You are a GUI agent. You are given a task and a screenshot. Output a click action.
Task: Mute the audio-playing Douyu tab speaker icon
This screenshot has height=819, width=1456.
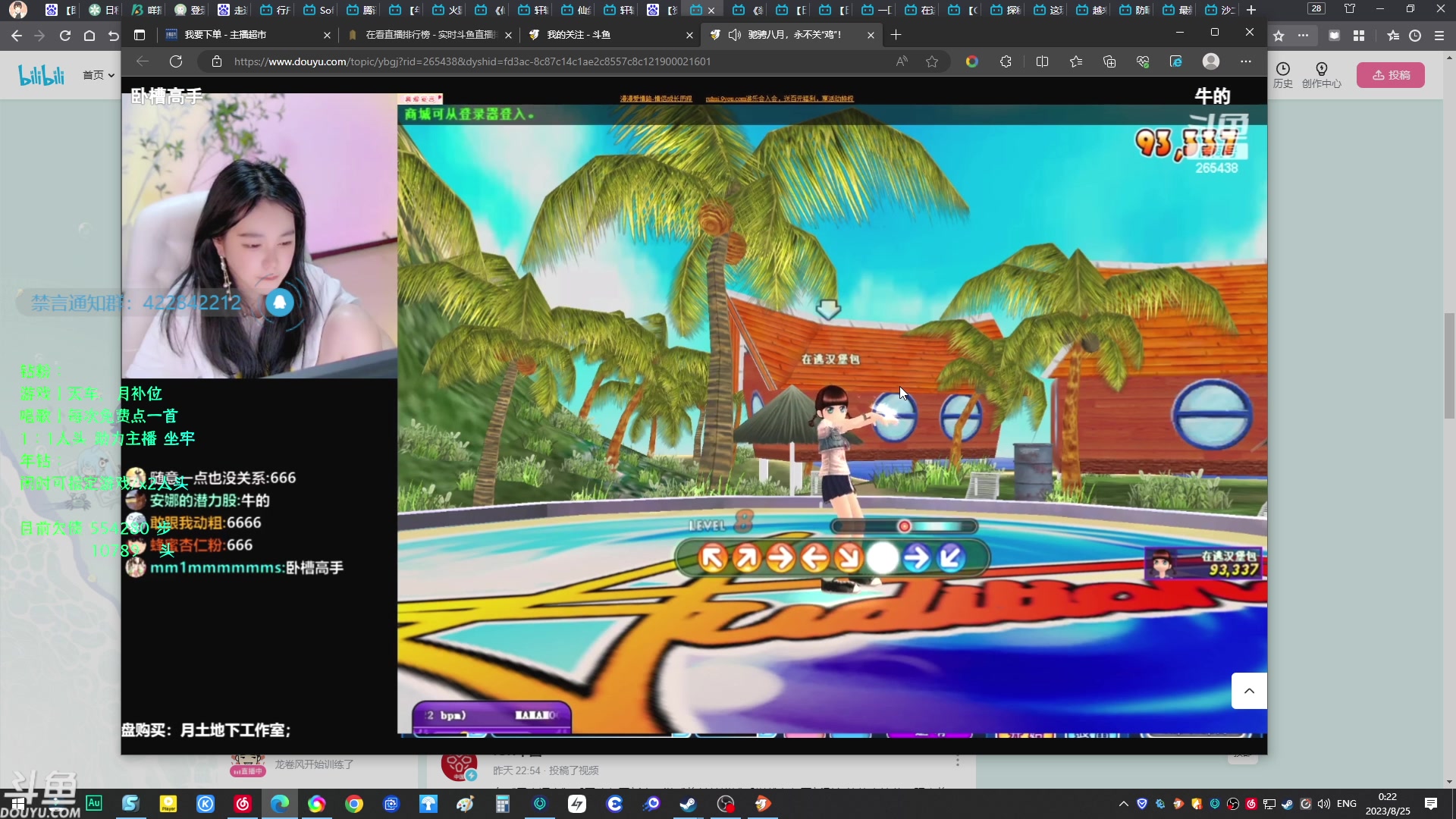[x=734, y=35]
